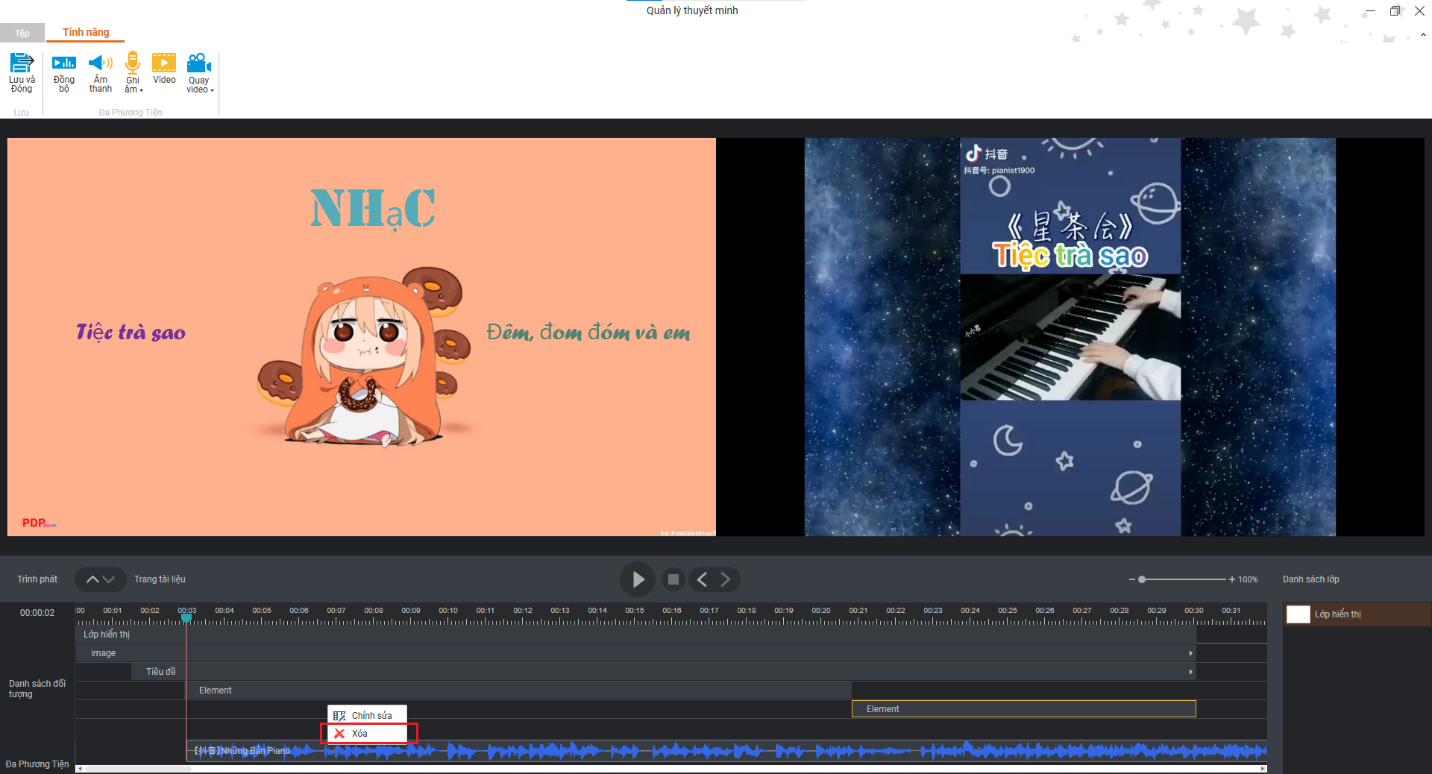
Task: Click the NHạC slide preview thumbnail
Action: click(362, 337)
